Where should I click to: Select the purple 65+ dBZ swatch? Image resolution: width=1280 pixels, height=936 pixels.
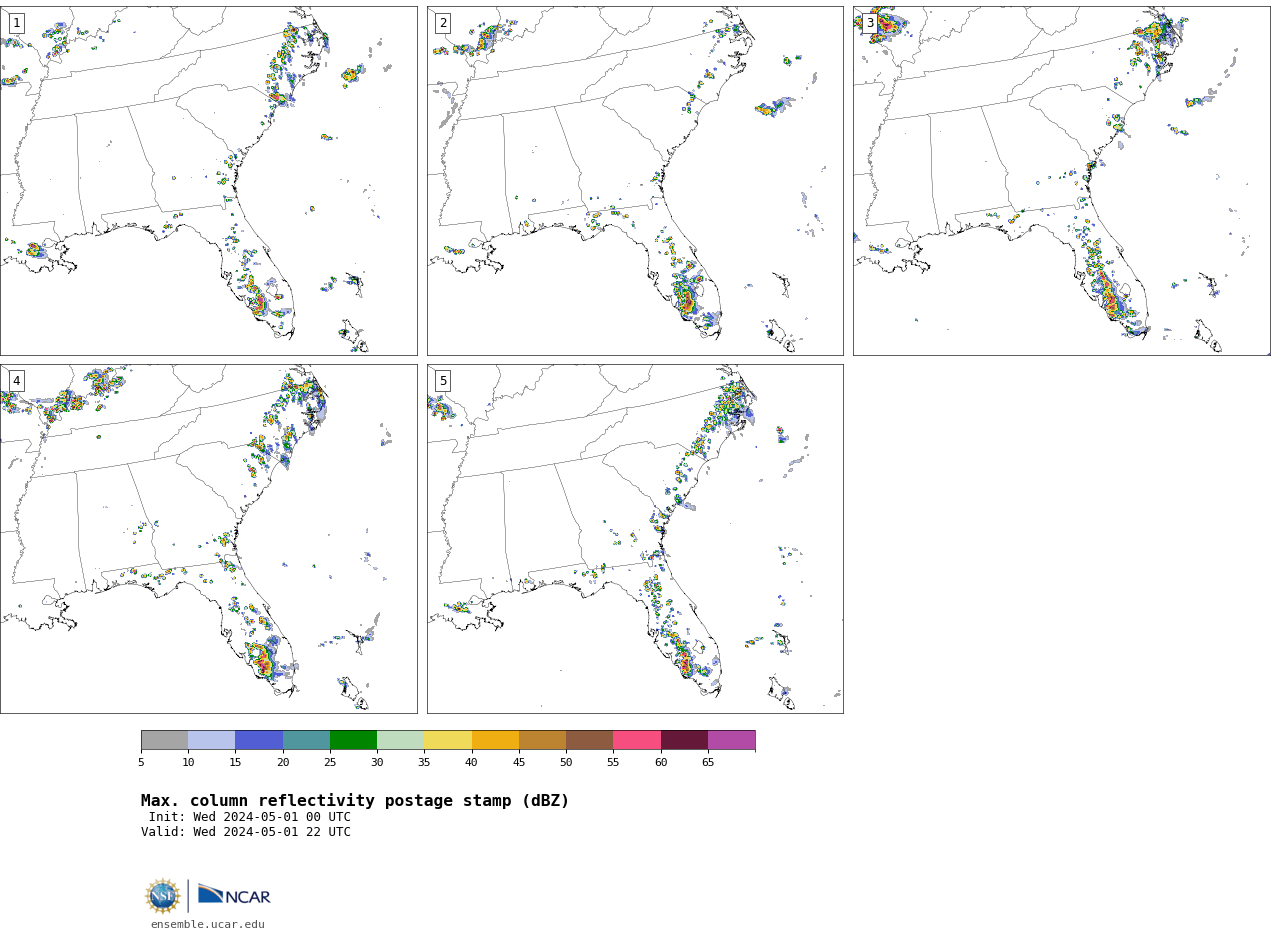tap(731, 740)
